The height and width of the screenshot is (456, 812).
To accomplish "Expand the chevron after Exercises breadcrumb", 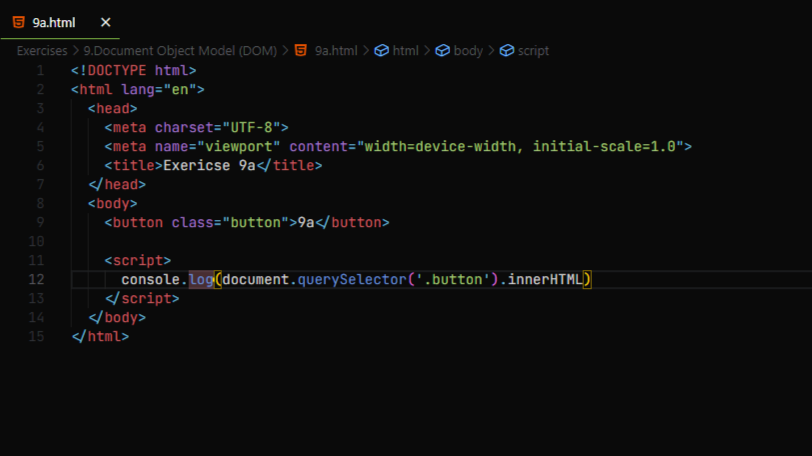I will tap(76, 51).
